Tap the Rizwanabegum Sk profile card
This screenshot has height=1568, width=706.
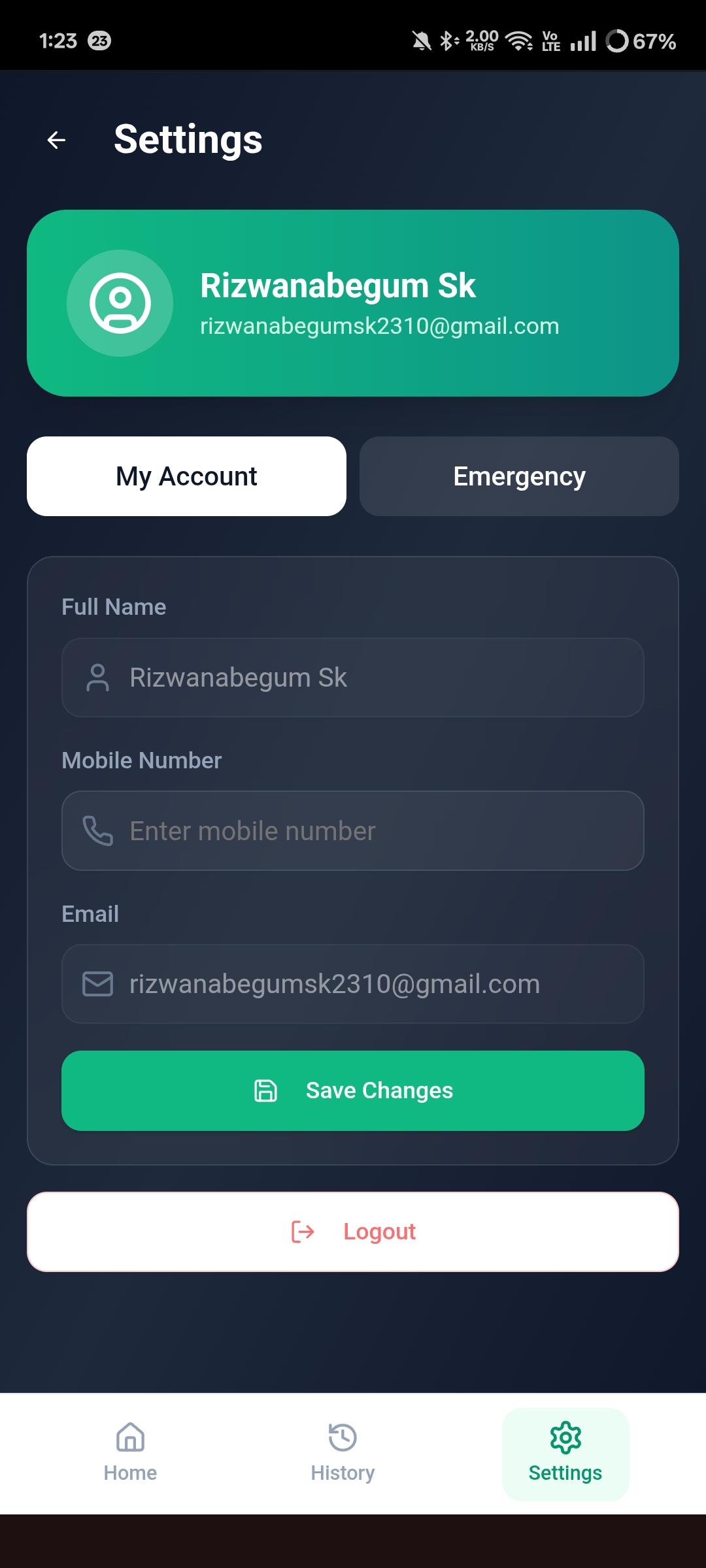coord(353,303)
